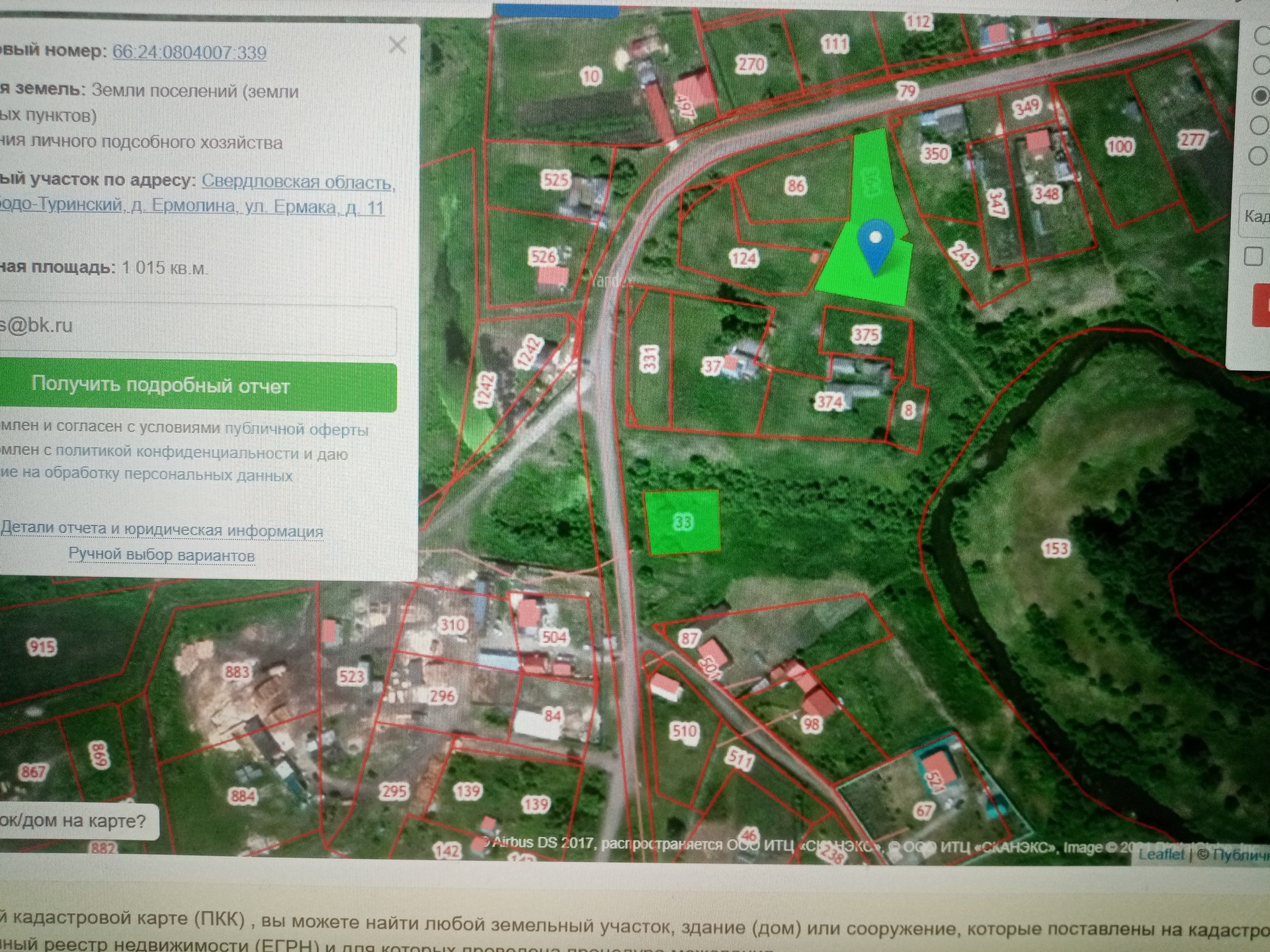
Task: Click parcel label 375 on map
Action: click(866, 335)
